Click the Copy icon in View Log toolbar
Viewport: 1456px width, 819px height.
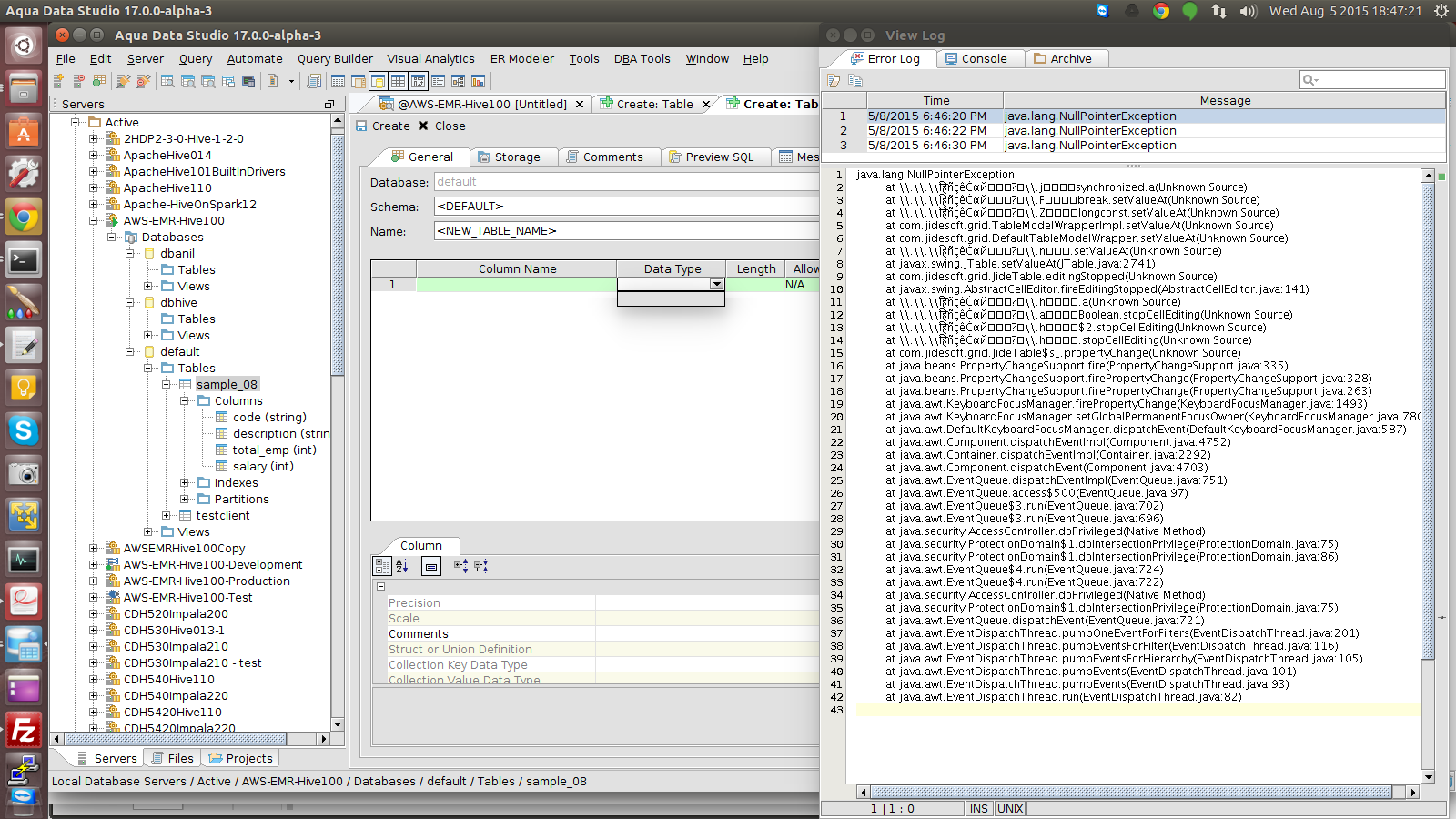(855, 80)
